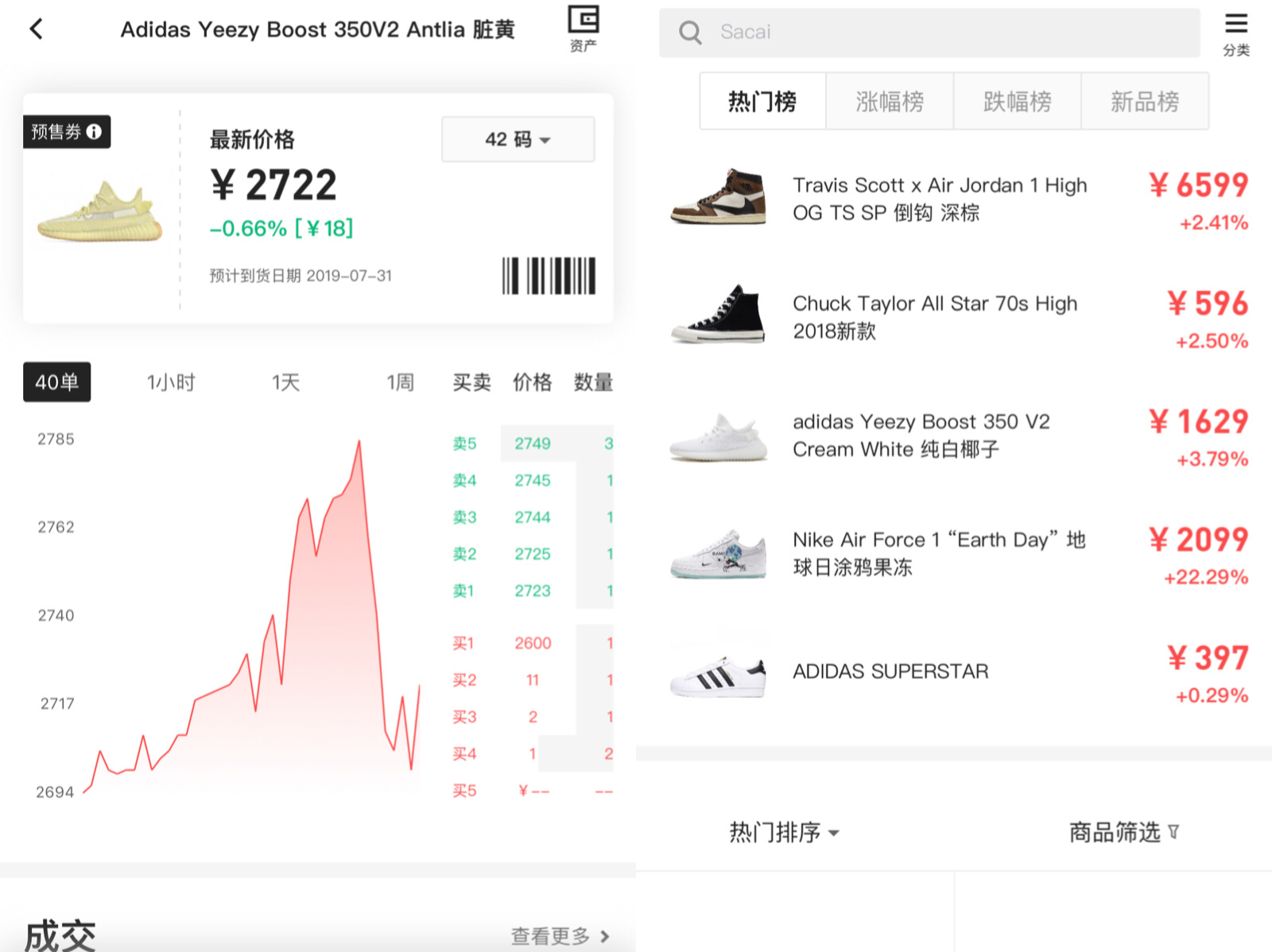
Task: Click adidas Yeezy Boost 350 V2 Cream title
Action: [x=921, y=435]
